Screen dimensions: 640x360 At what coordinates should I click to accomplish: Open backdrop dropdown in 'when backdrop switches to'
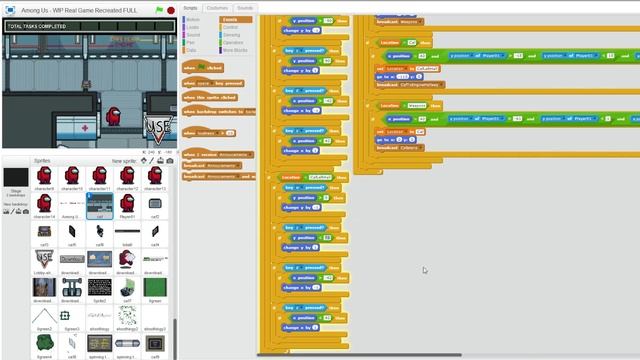(250, 112)
